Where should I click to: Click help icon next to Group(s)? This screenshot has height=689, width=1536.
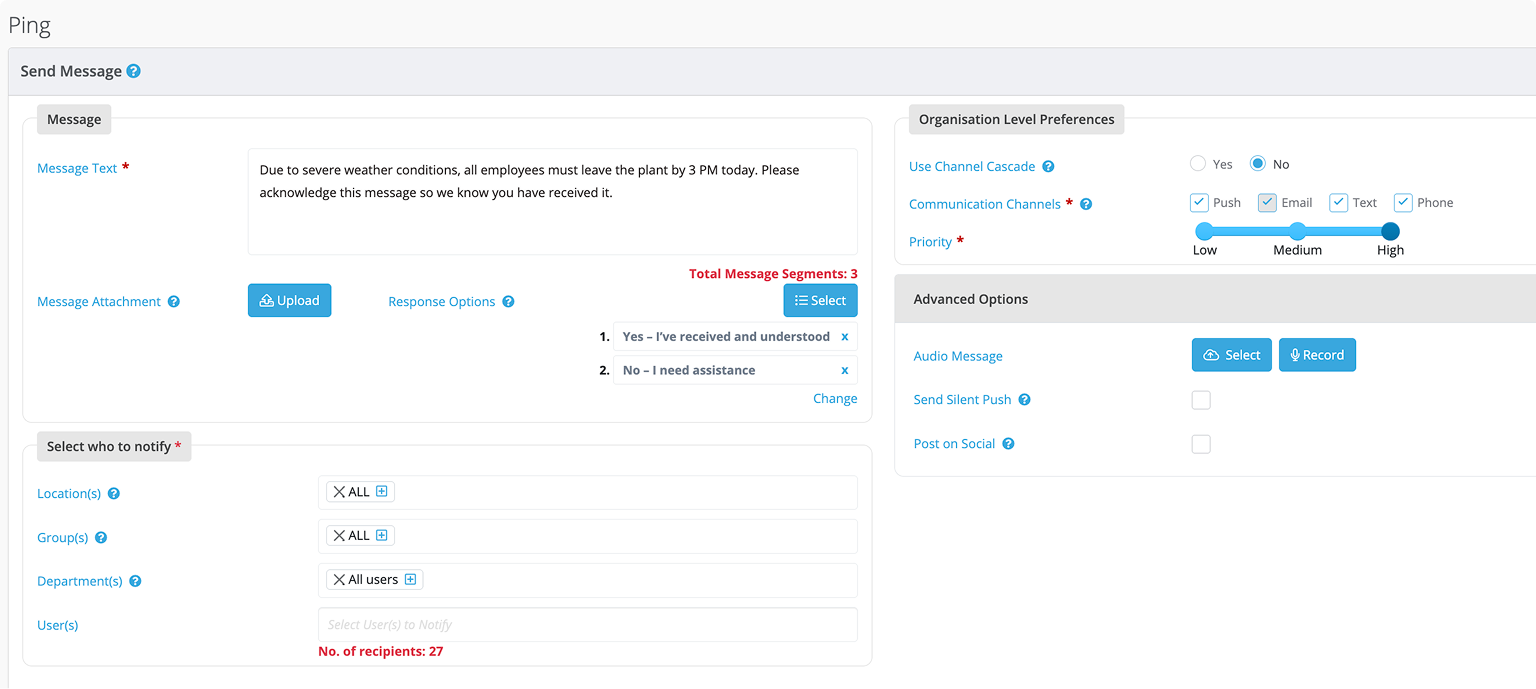(101, 537)
